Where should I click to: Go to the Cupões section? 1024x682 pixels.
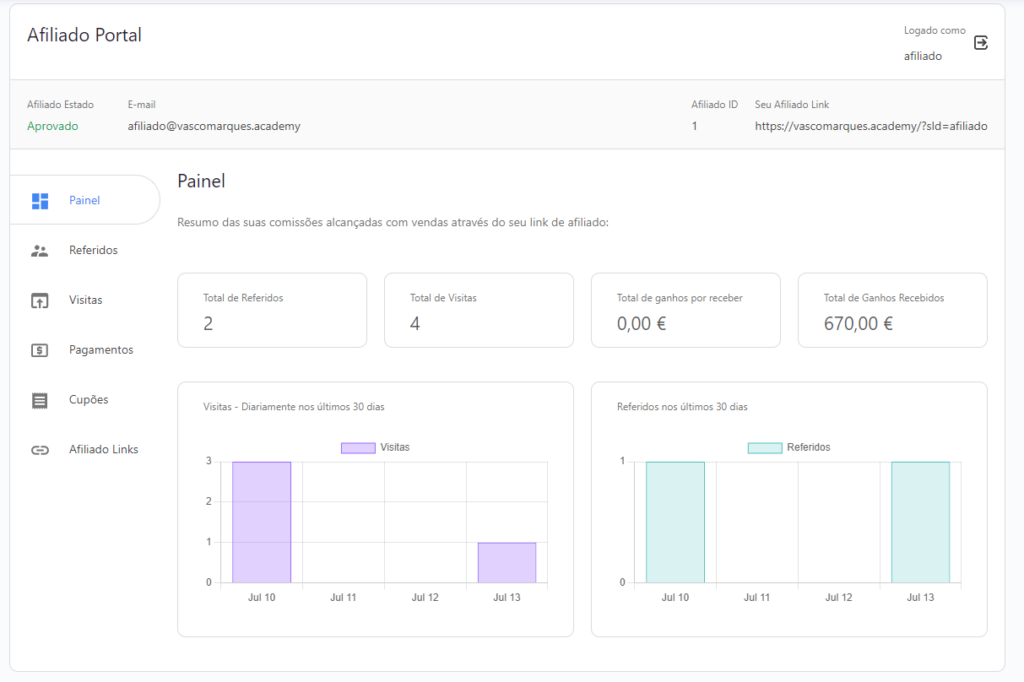click(x=88, y=400)
